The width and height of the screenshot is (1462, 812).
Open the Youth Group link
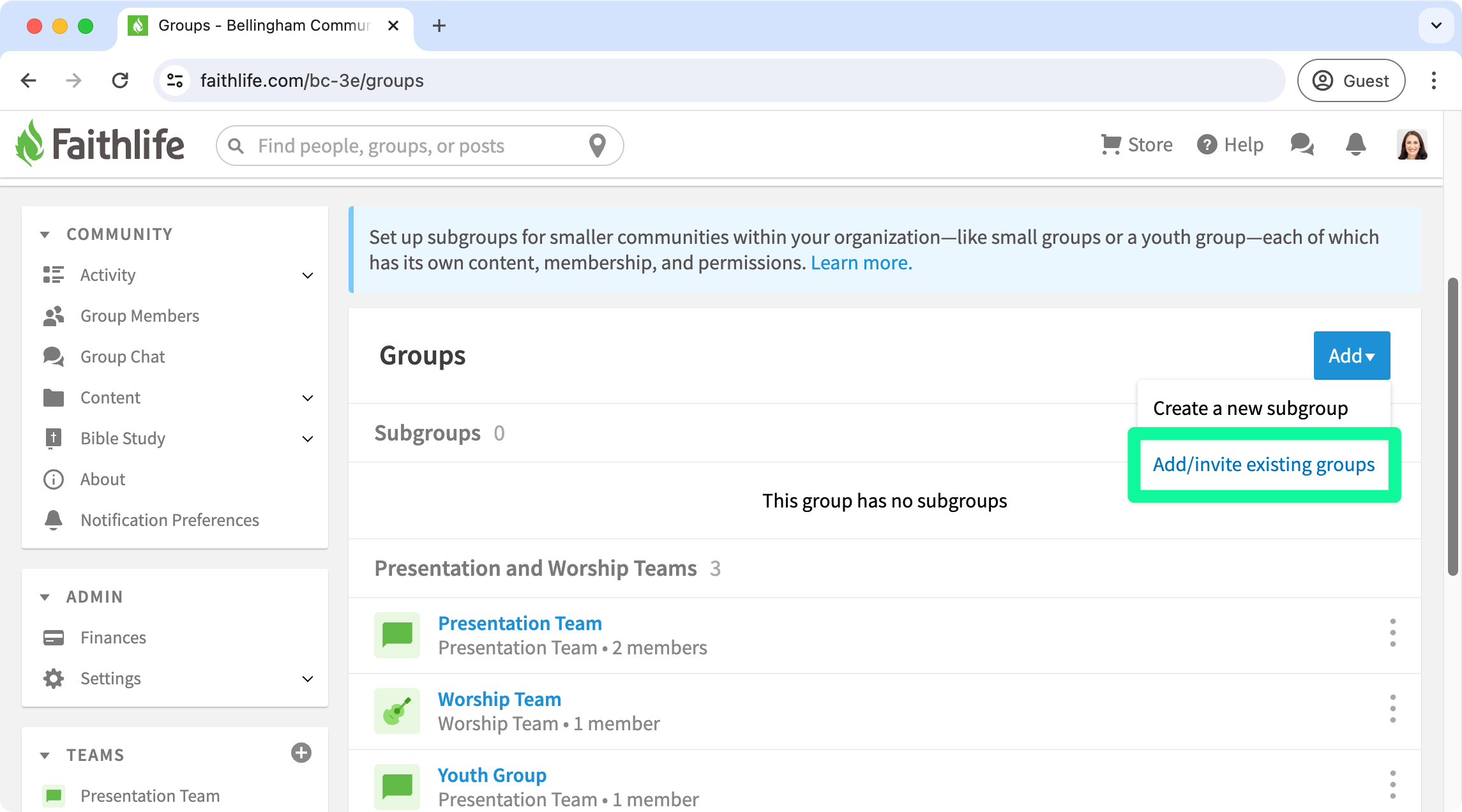492,775
